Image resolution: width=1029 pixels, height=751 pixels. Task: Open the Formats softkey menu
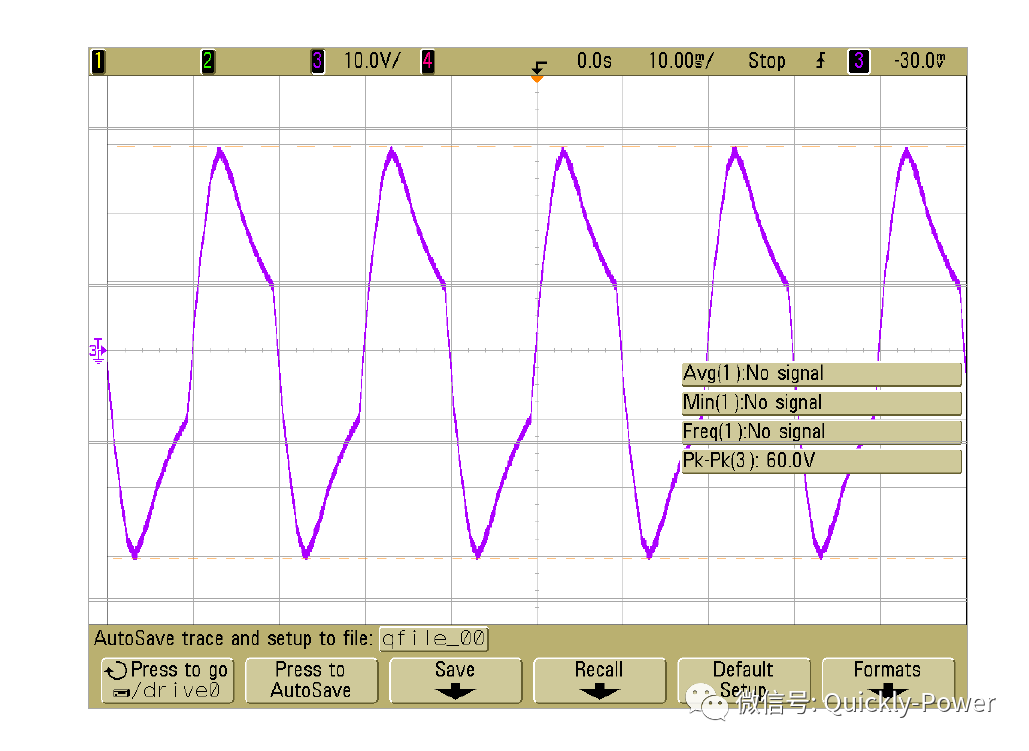tap(888, 681)
